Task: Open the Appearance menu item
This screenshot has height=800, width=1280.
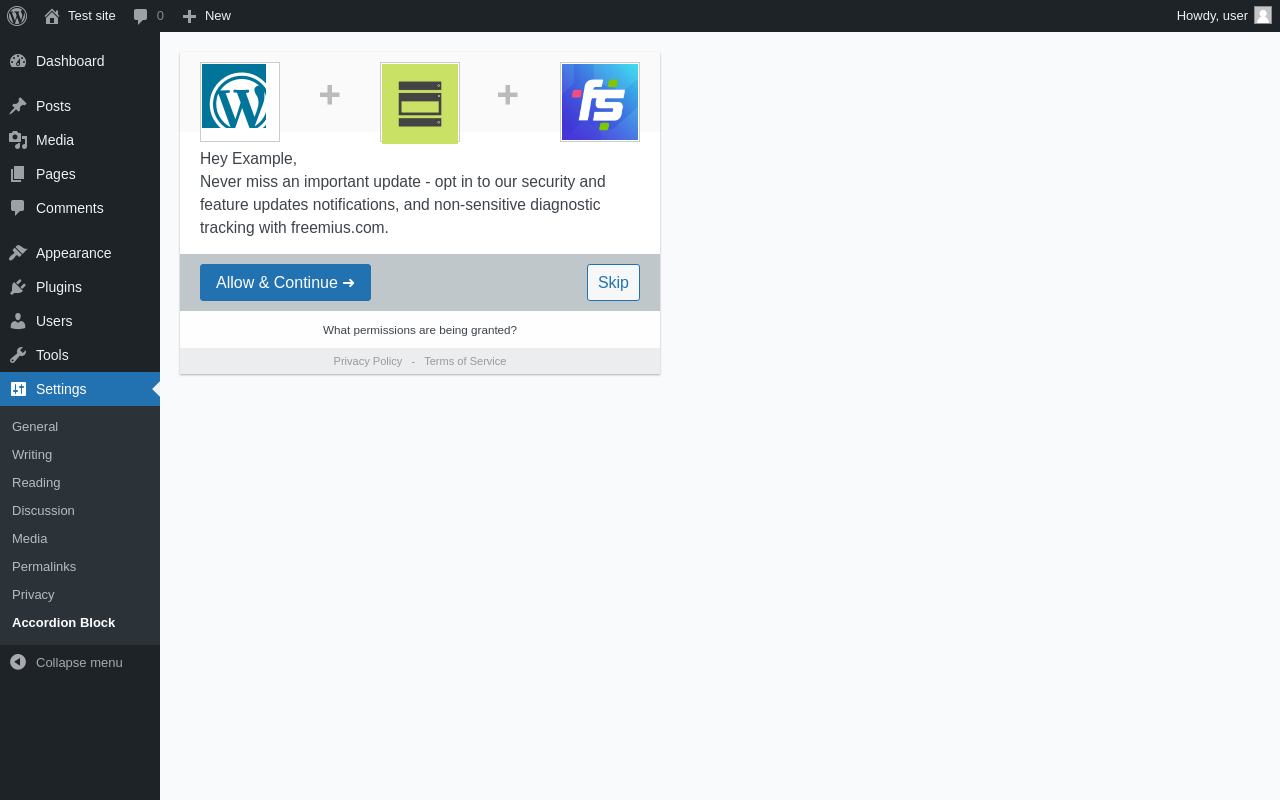Action: (x=80, y=253)
